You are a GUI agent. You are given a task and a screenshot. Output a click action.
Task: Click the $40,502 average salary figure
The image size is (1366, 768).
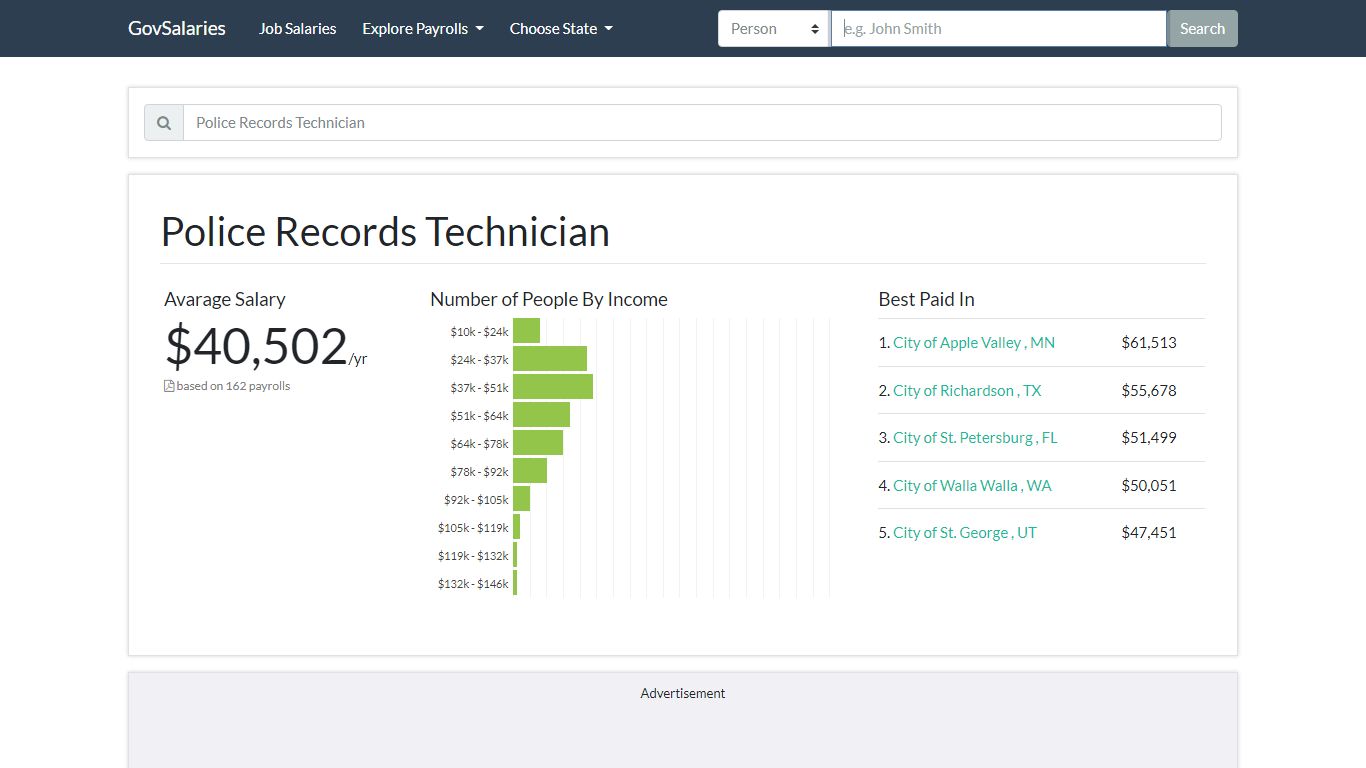[256, 346]
